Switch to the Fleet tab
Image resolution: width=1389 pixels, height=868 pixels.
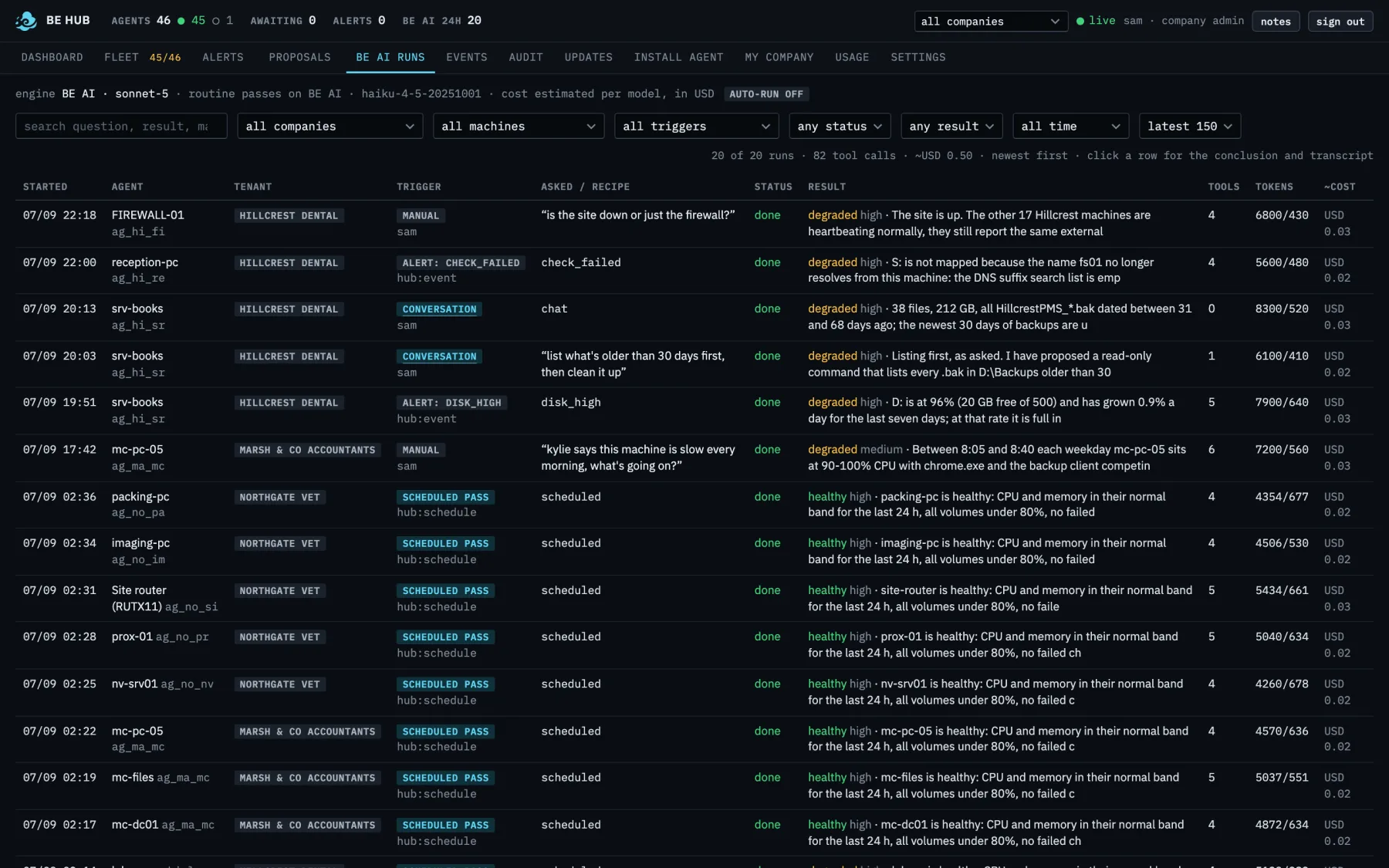(143, 57)
